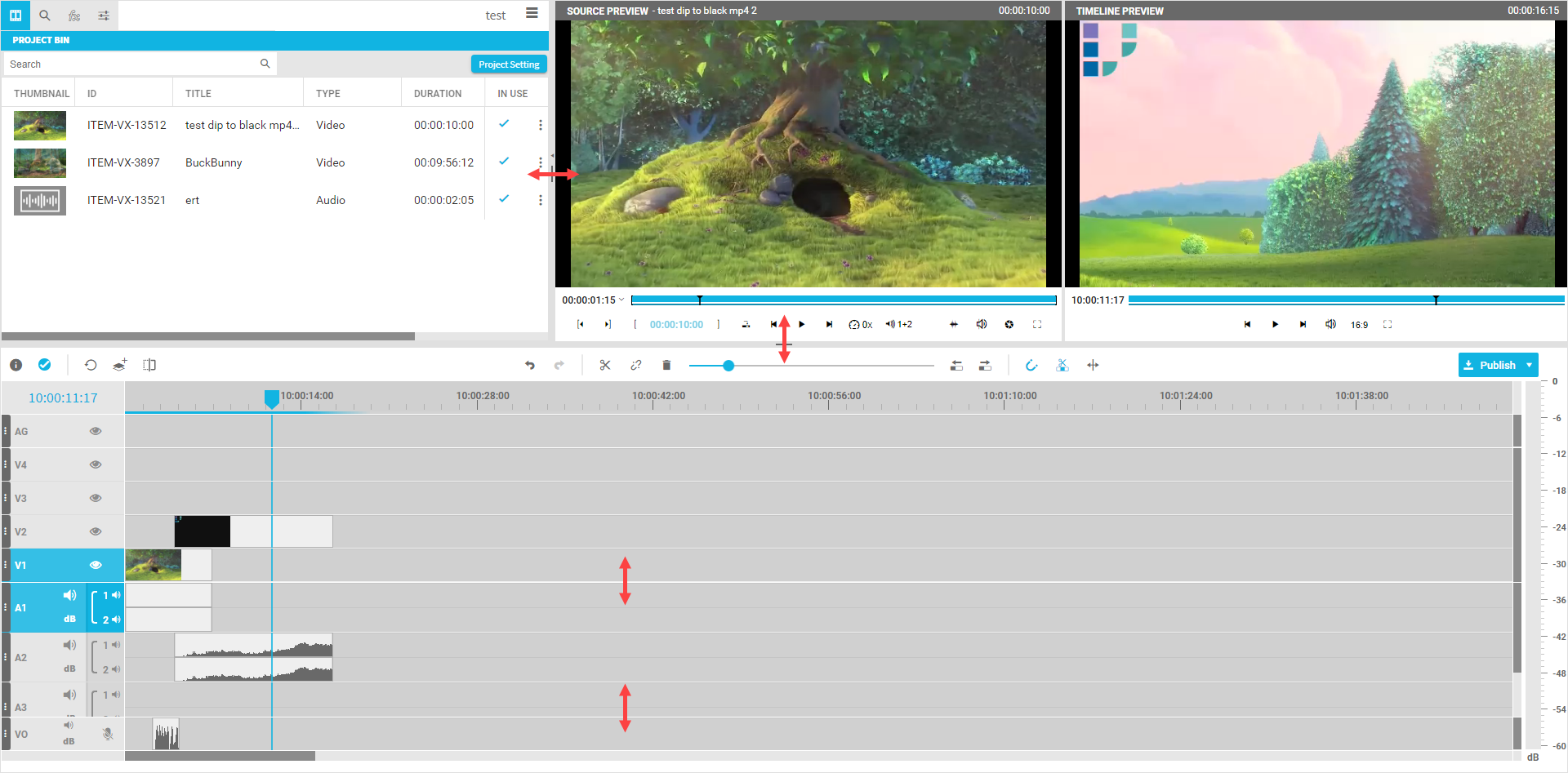
Task: Open the effects (fx) panel tab
Action: tap(74, 16)
